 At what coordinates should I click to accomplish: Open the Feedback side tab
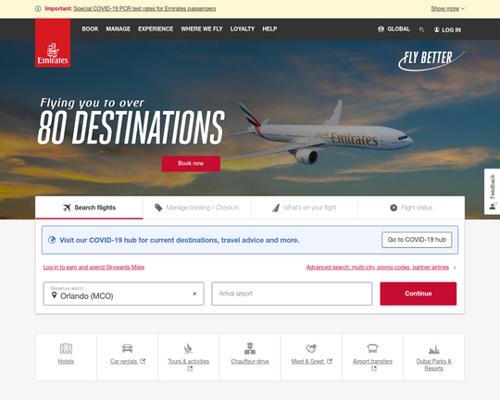point(492,191)
